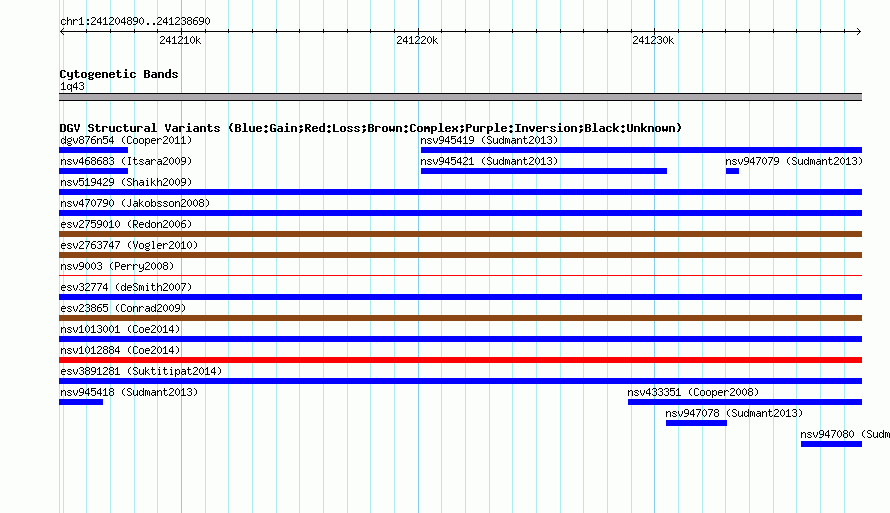The height and width of the screenshot is (513, 890).
Task: Select the brown bar under esv23865
Action: [460, 318]
